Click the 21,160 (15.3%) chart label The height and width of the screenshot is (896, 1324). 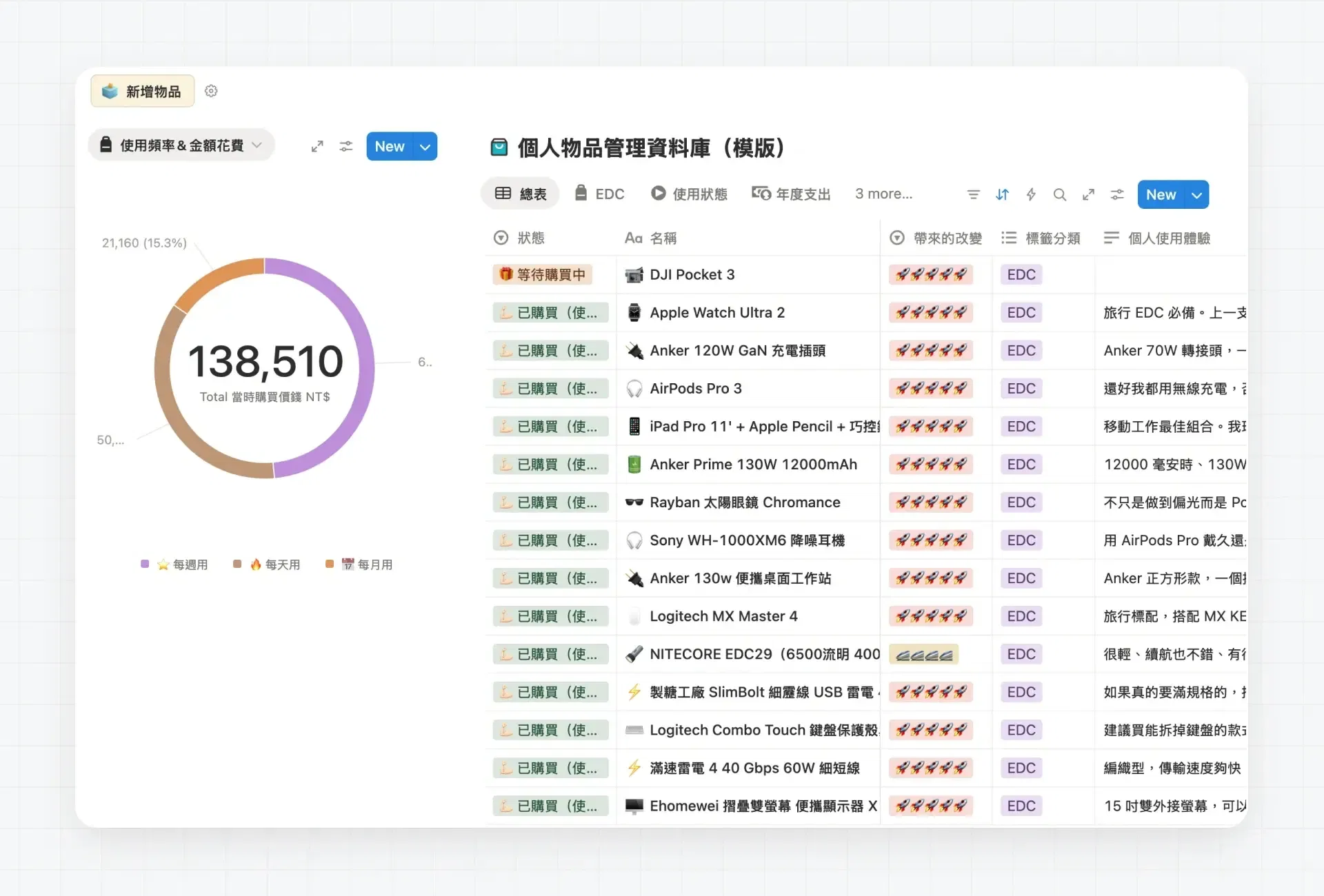[144, 243]
